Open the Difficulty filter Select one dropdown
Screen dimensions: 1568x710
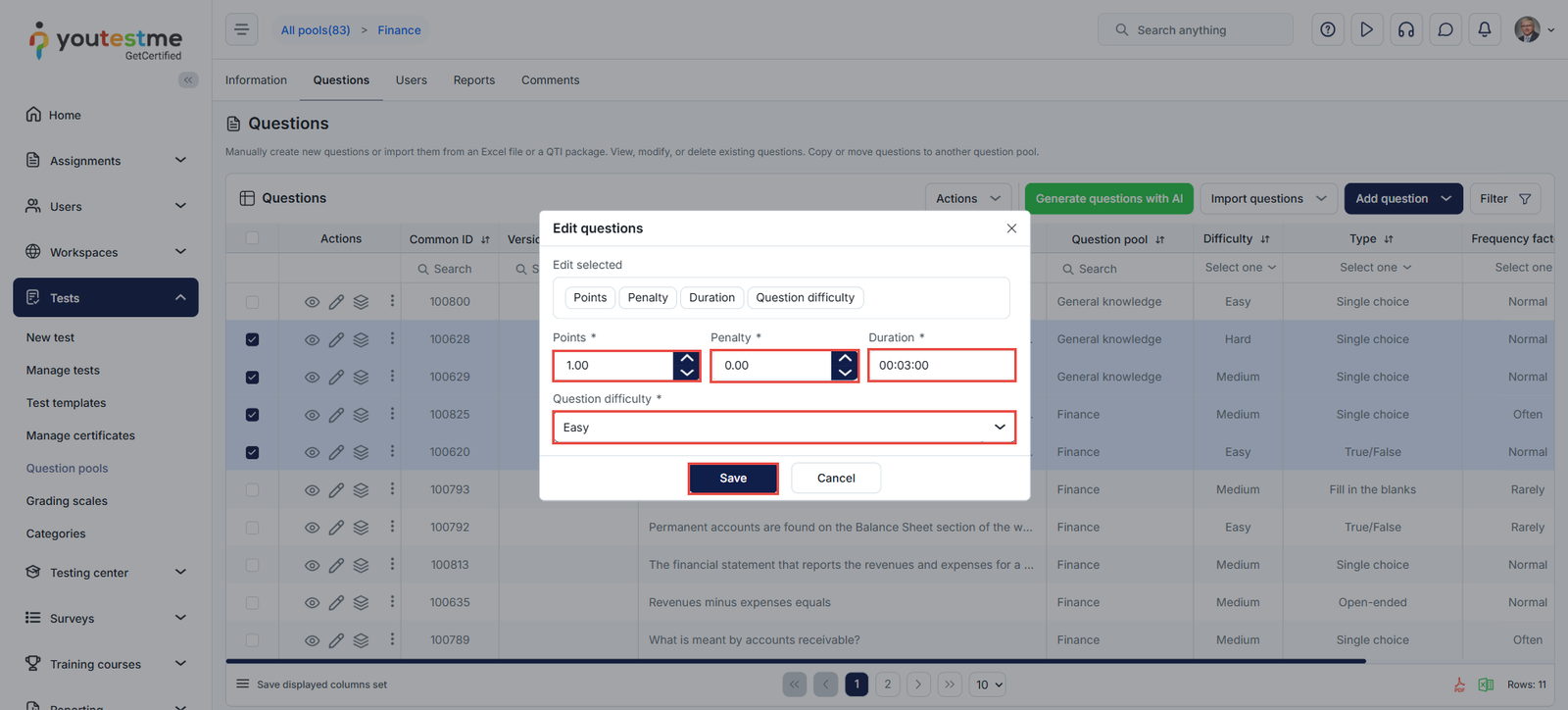pyautogui.click(x=1241, y=268)
